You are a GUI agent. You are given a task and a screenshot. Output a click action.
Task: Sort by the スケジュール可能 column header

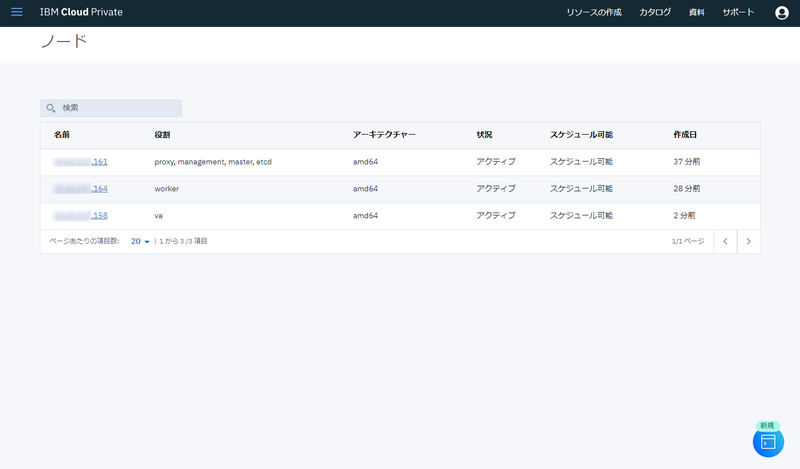click(x=581, y=135)
